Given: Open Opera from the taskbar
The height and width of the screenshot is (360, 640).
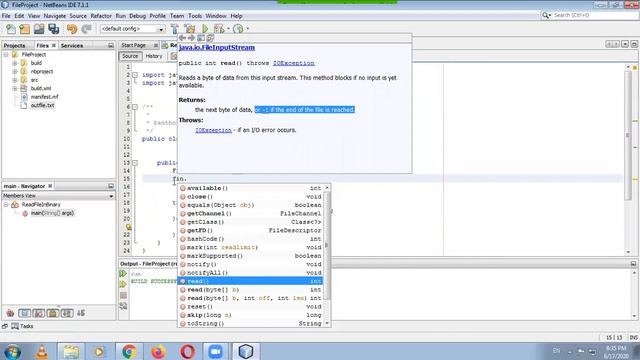Looking at the screenshot, I should 187,351.
